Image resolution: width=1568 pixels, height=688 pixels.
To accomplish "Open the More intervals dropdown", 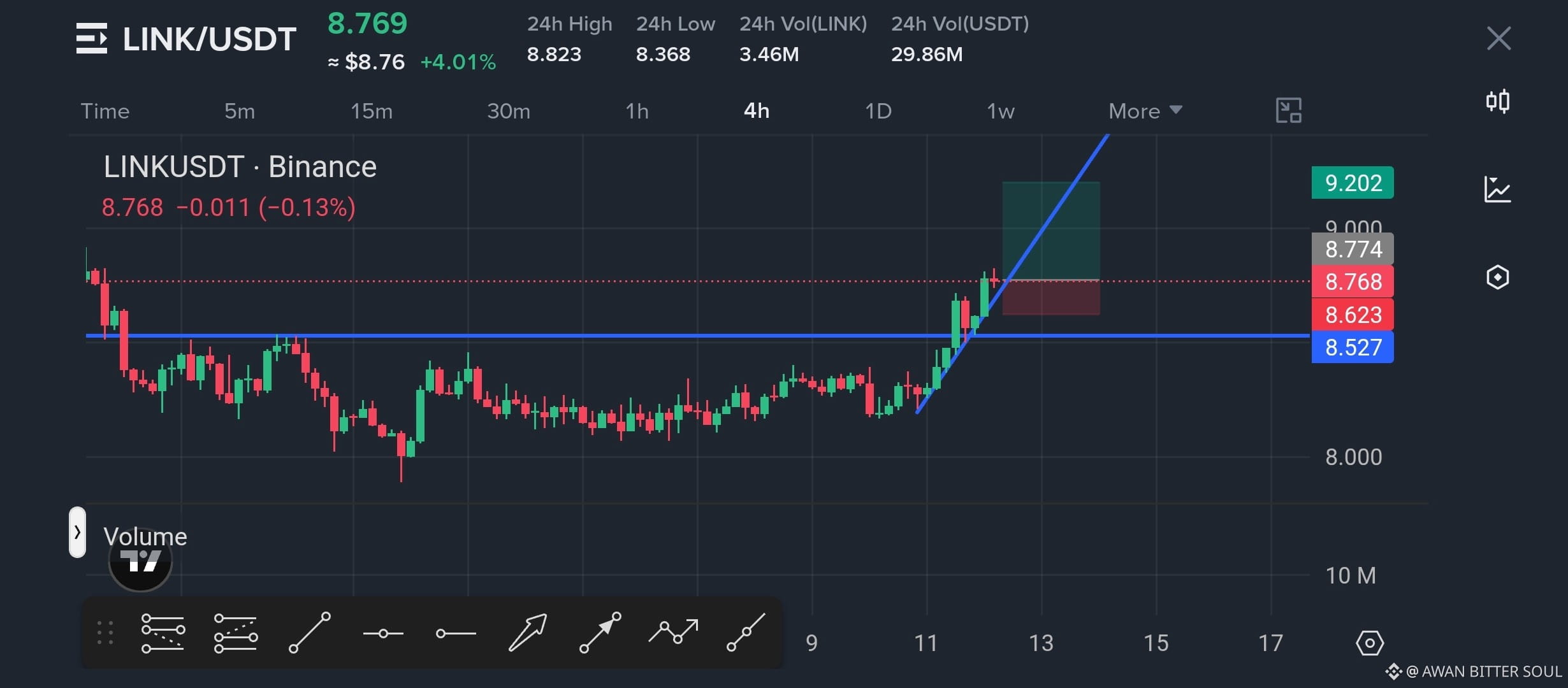I will pos(1145,111).
